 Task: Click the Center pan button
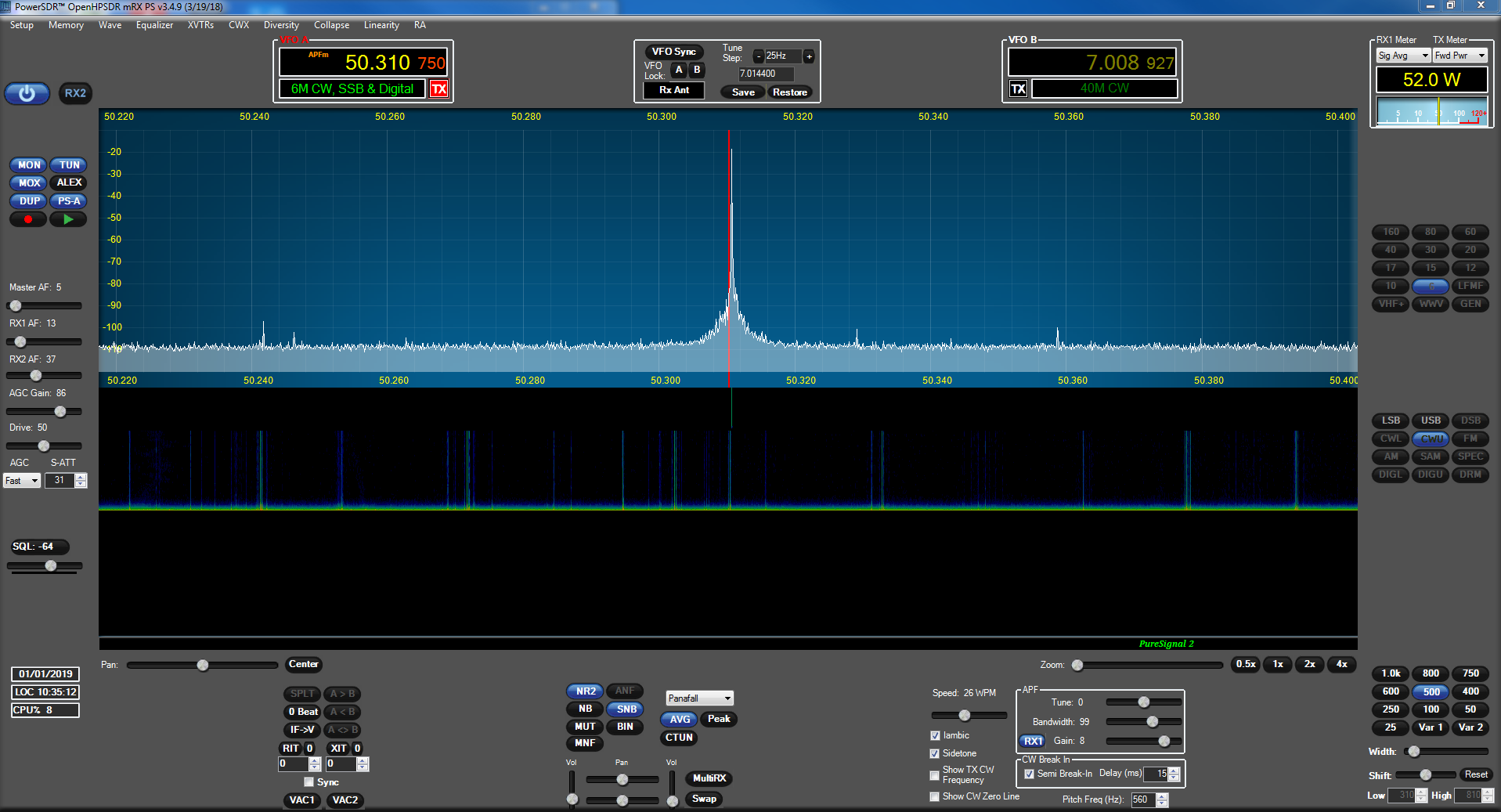coord(304,664)
